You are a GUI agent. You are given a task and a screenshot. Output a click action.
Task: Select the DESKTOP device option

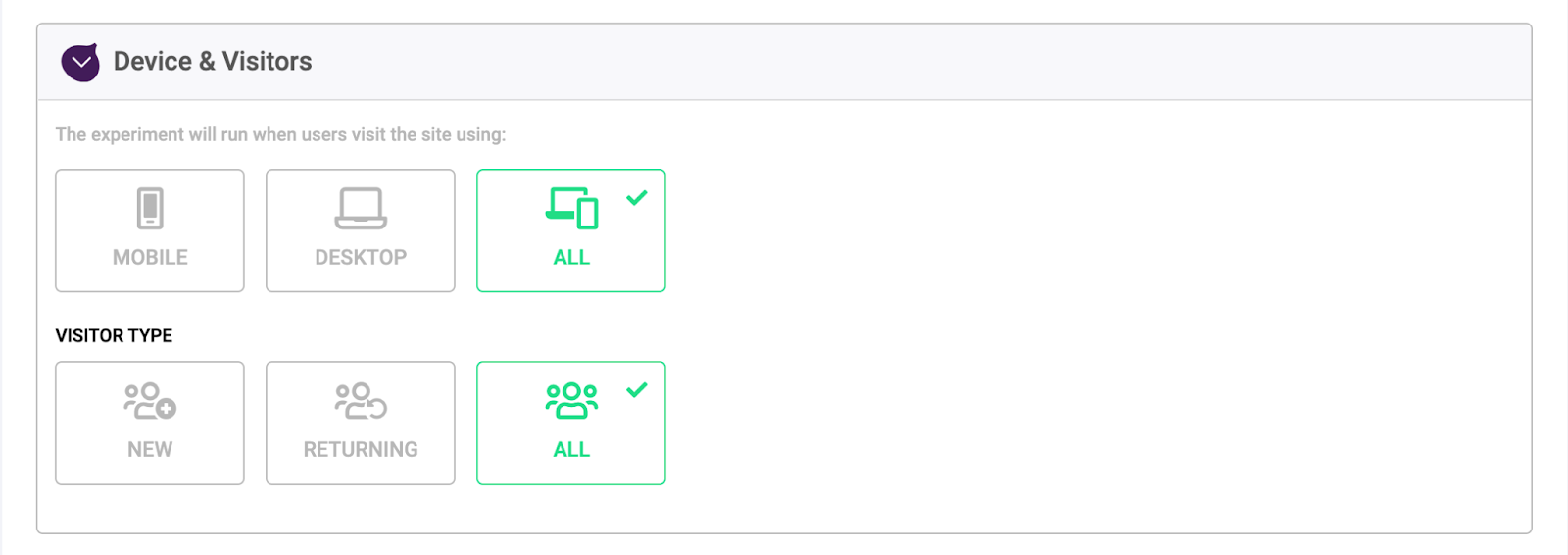361,230
